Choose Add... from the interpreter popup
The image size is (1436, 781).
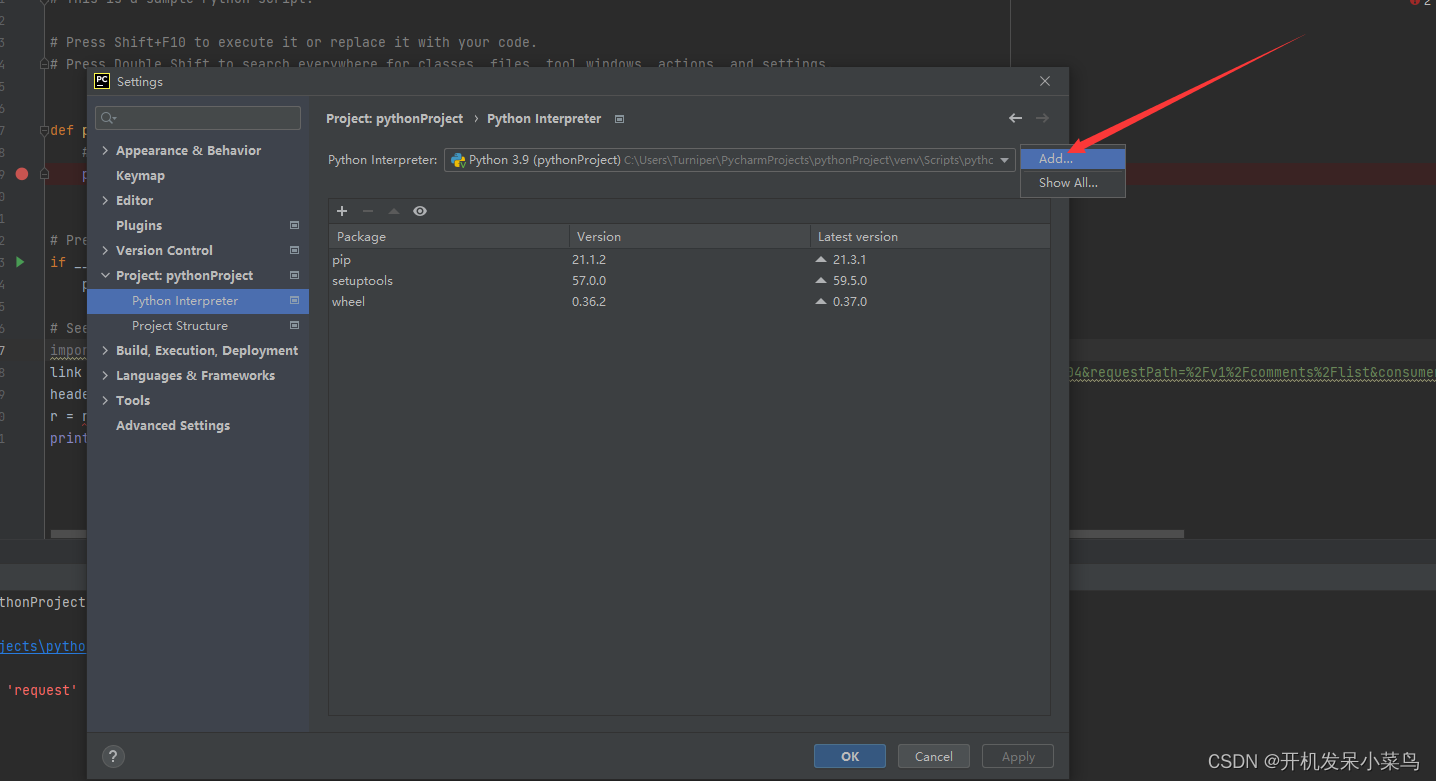1073,158
